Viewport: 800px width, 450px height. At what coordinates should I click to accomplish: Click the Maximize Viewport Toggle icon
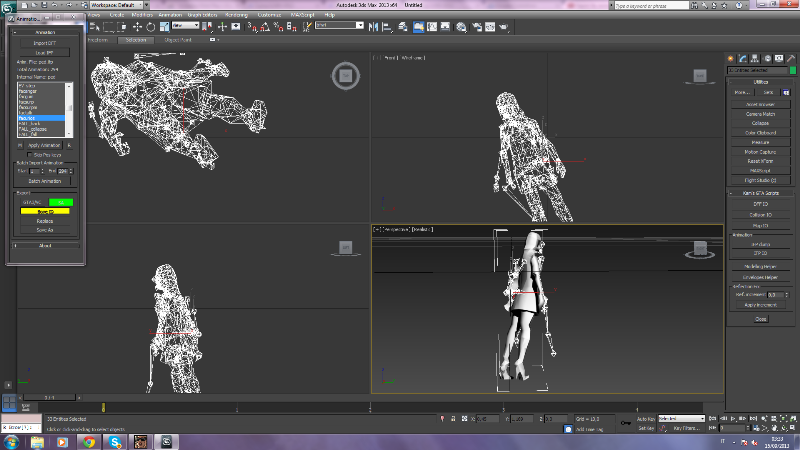pyautogui.click(x=793, y=428)
